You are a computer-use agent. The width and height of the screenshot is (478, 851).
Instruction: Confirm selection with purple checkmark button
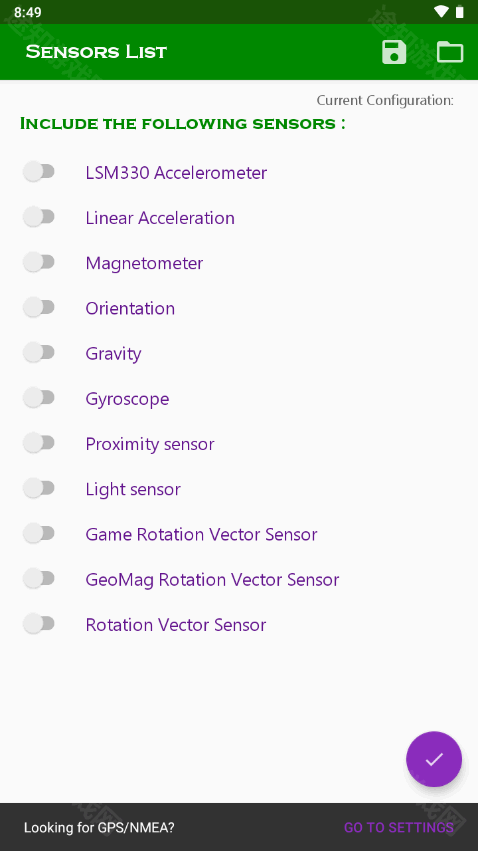coord(434,759)
